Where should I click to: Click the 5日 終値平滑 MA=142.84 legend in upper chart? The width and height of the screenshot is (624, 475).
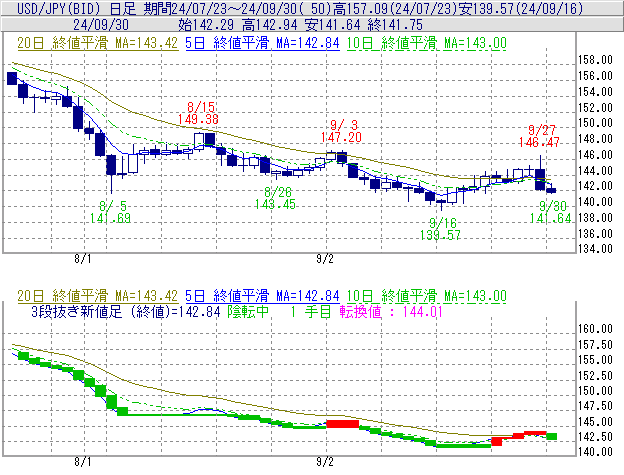pyautogui.click(x=262, y=43)
